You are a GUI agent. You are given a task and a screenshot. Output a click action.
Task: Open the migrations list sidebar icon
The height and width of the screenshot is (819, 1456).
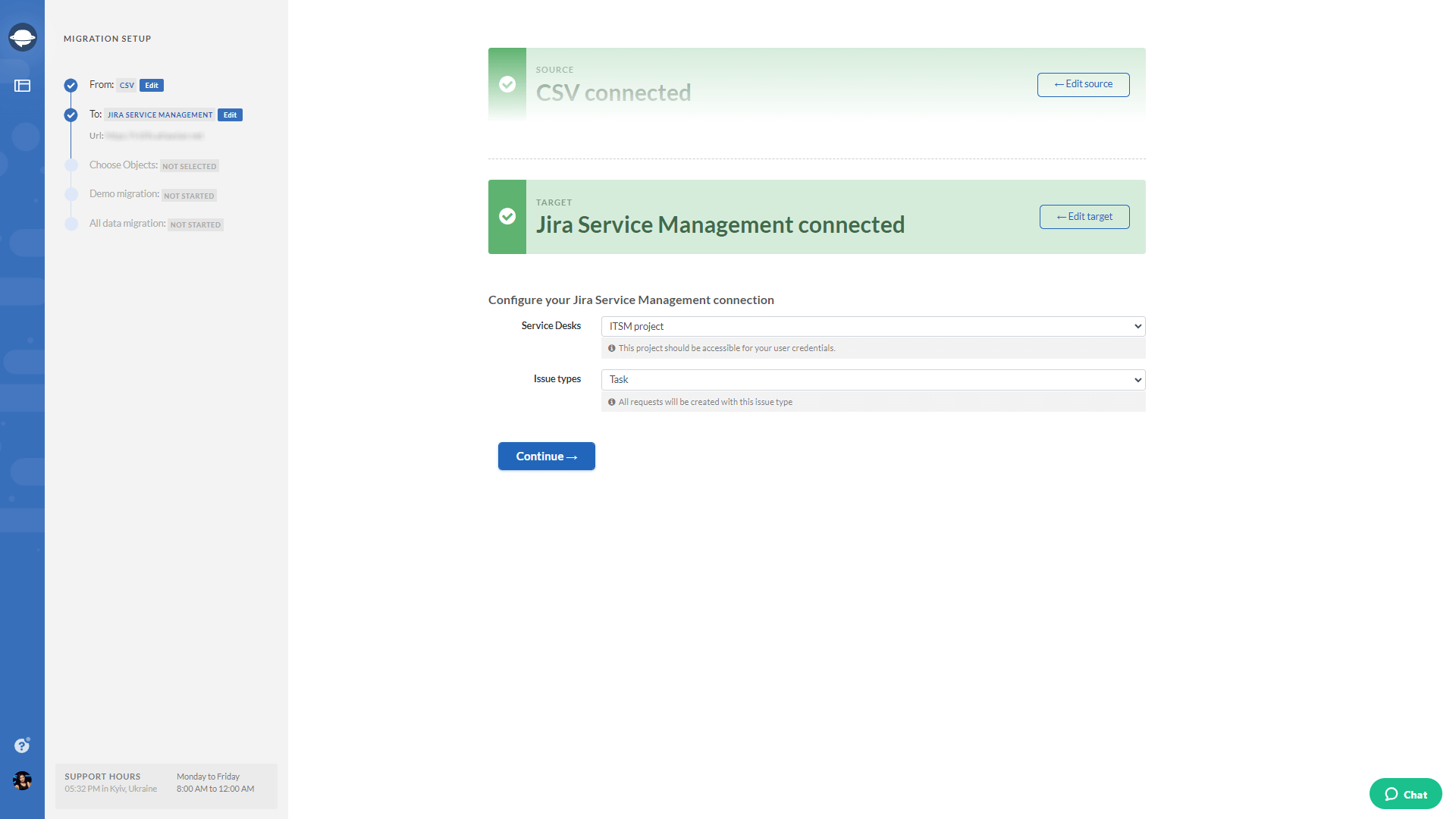pos(22,86)
